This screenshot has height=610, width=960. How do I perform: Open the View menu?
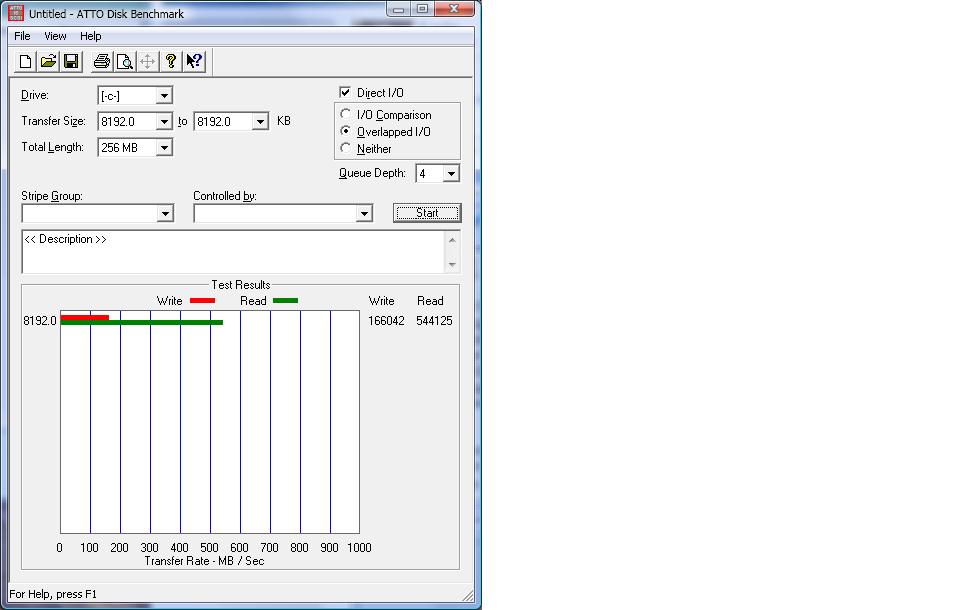click(55, 36)
